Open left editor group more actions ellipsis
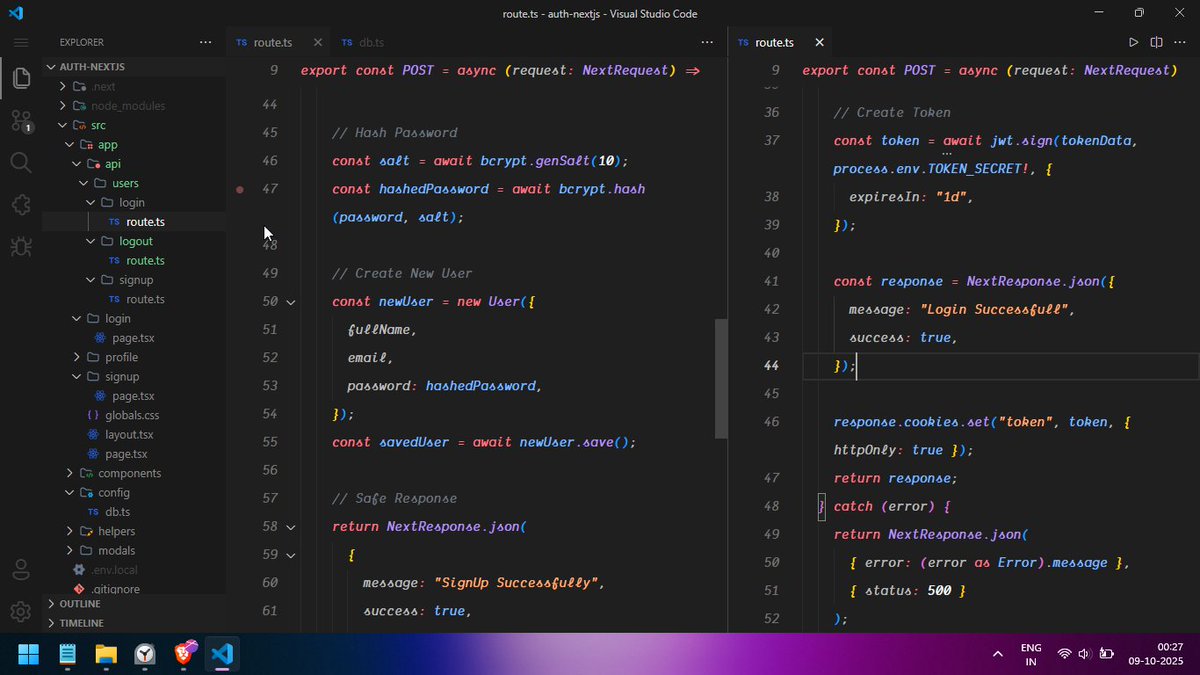The image size is (1200, 675). pyautogui.click(x=708, y=43)
